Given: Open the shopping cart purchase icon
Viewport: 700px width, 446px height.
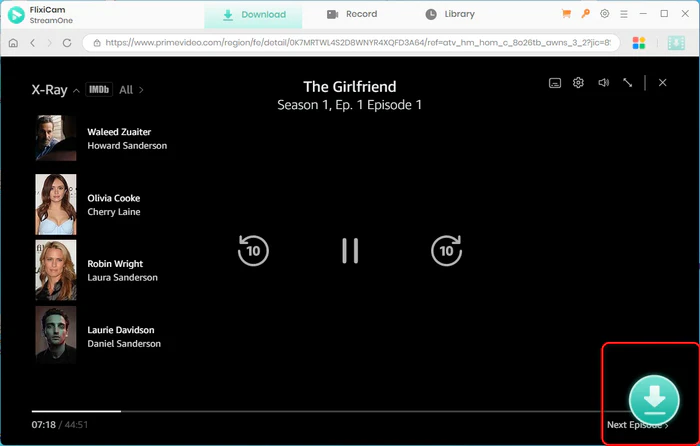Looking at the screenshot, I should (567, 14).
